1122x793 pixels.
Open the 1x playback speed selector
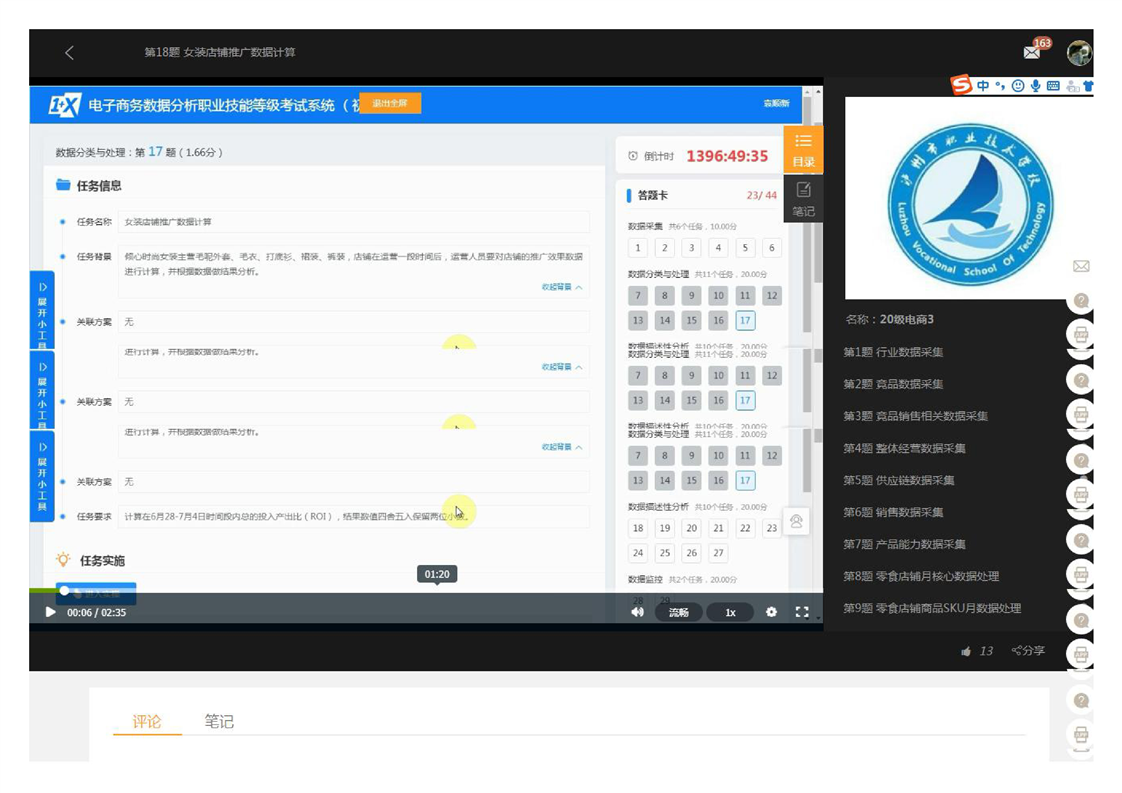pos(730,612)
